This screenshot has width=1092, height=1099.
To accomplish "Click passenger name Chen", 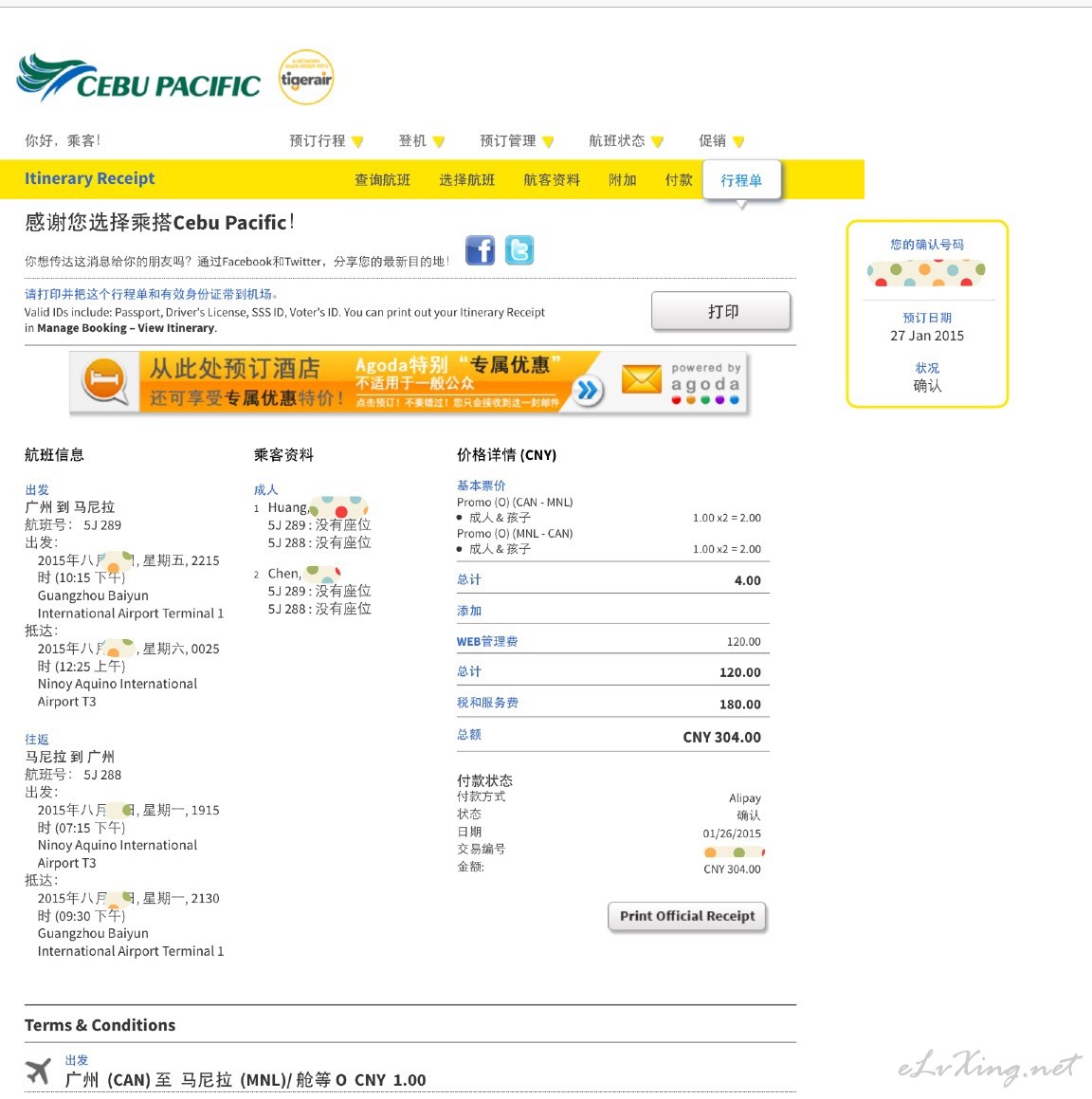I will pyautogui.click(x=283, y=574).
